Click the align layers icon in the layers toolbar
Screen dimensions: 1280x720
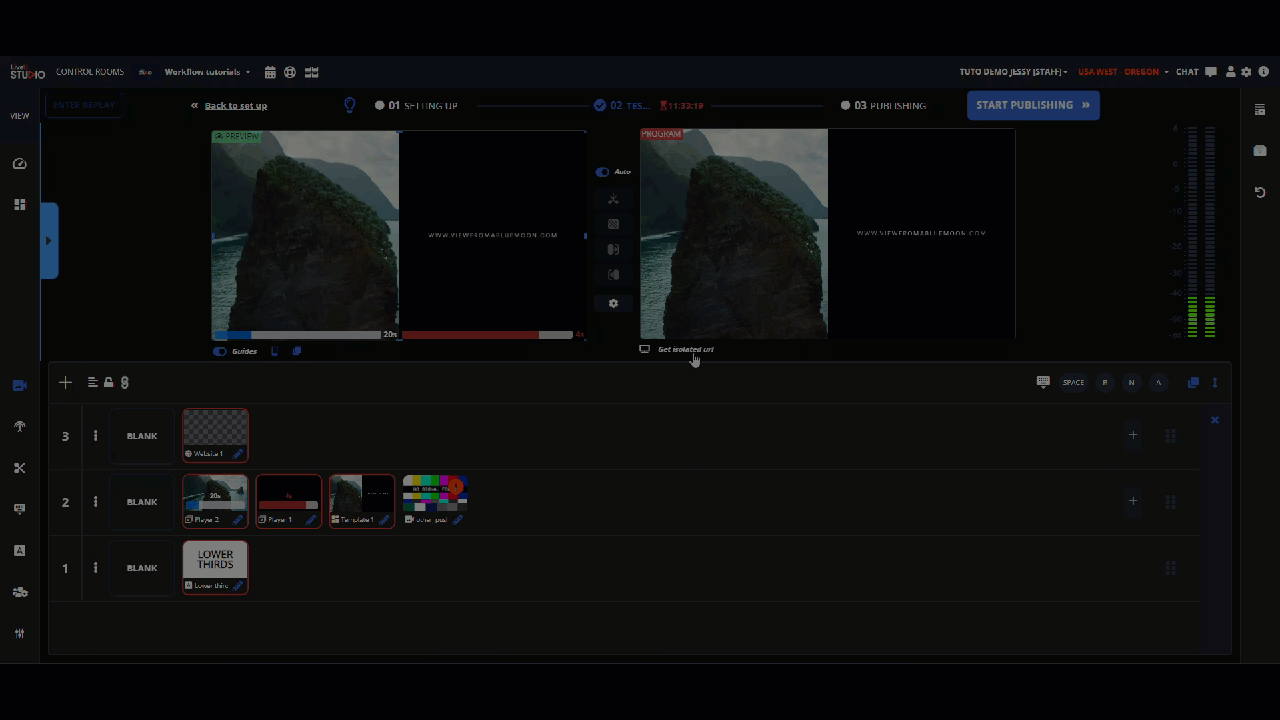93,382
